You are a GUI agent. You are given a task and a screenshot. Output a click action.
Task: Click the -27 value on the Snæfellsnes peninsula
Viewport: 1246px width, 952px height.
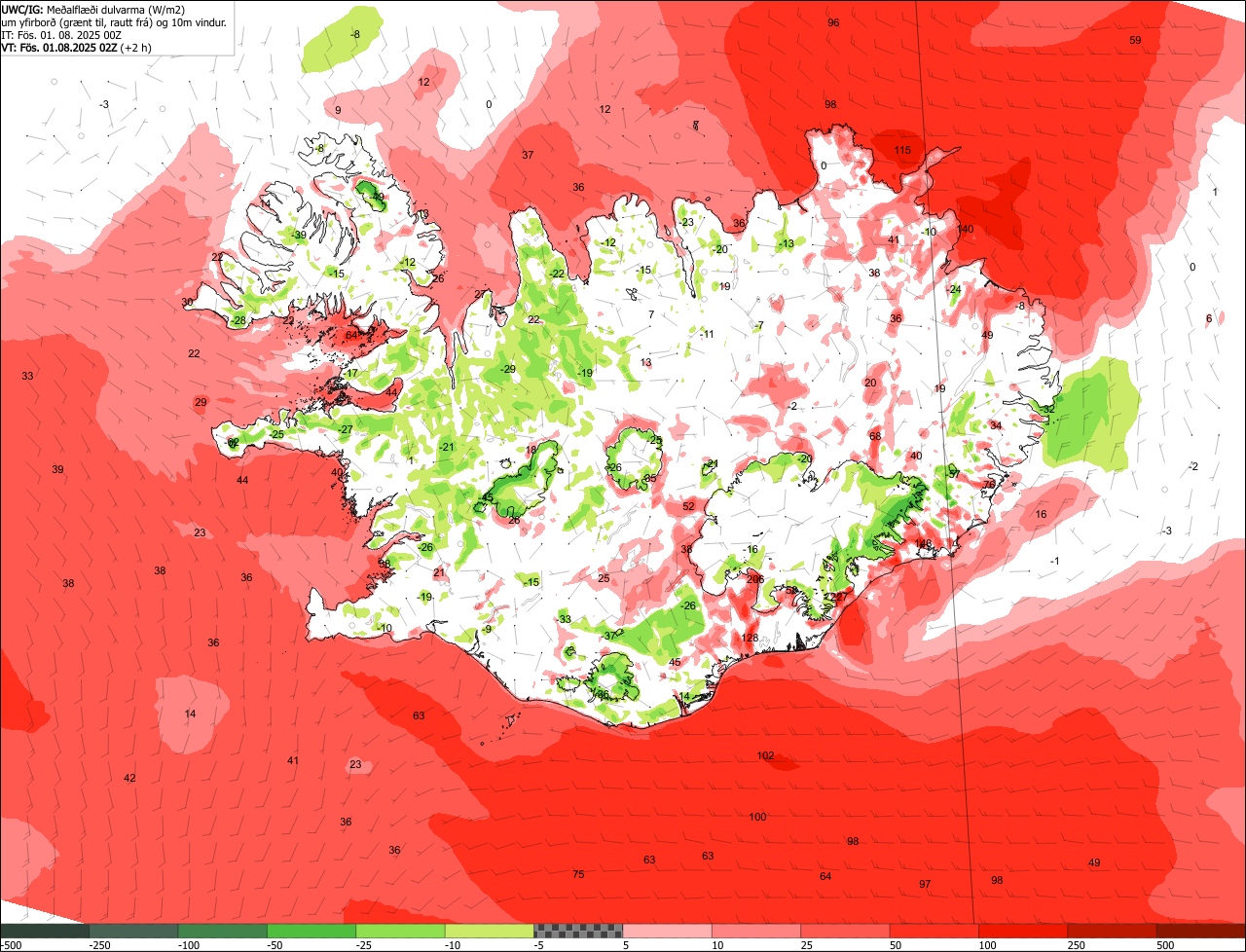[346, 429]
